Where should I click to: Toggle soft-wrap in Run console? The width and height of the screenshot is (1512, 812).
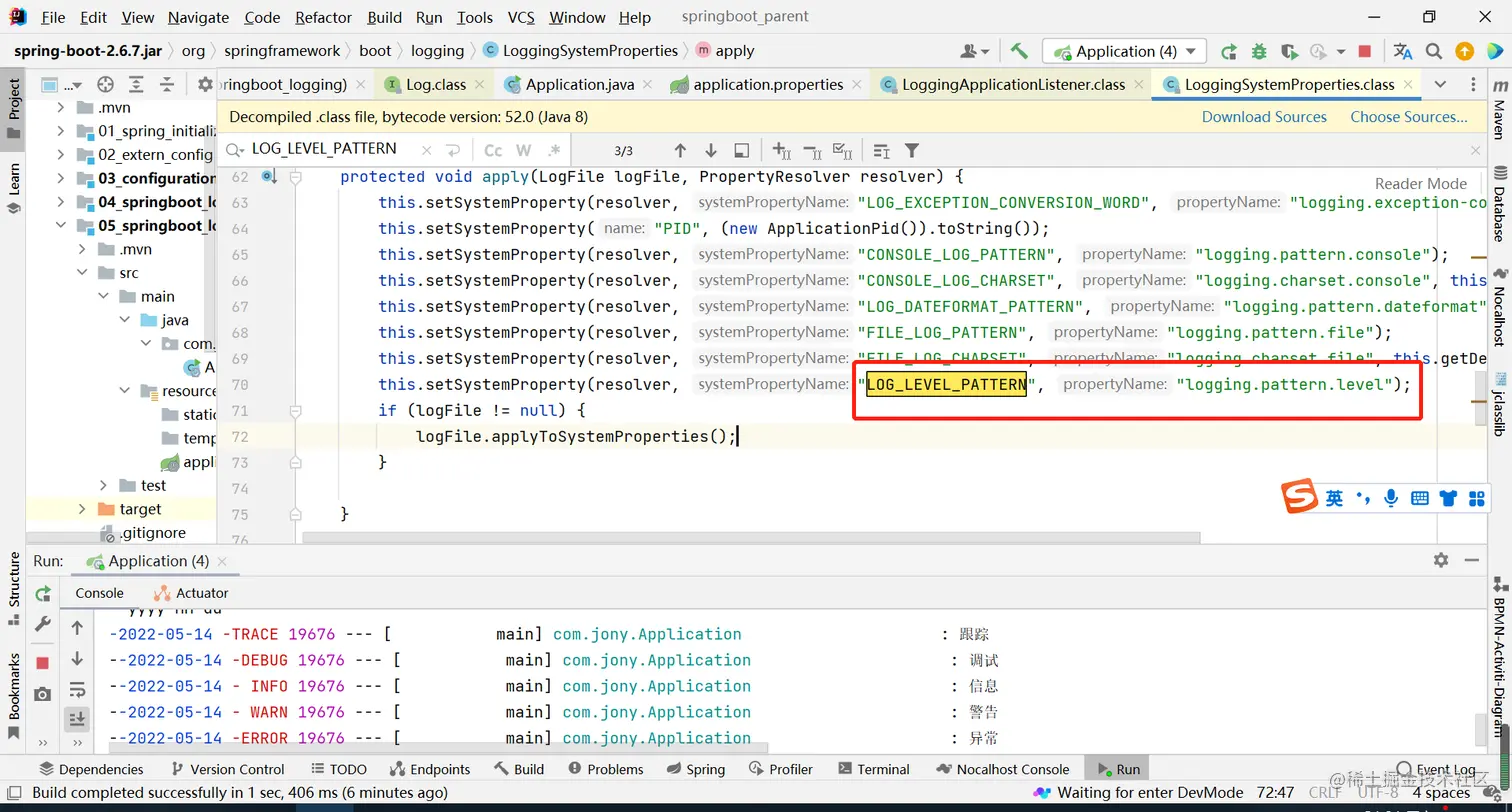click(x=77, y=690)
